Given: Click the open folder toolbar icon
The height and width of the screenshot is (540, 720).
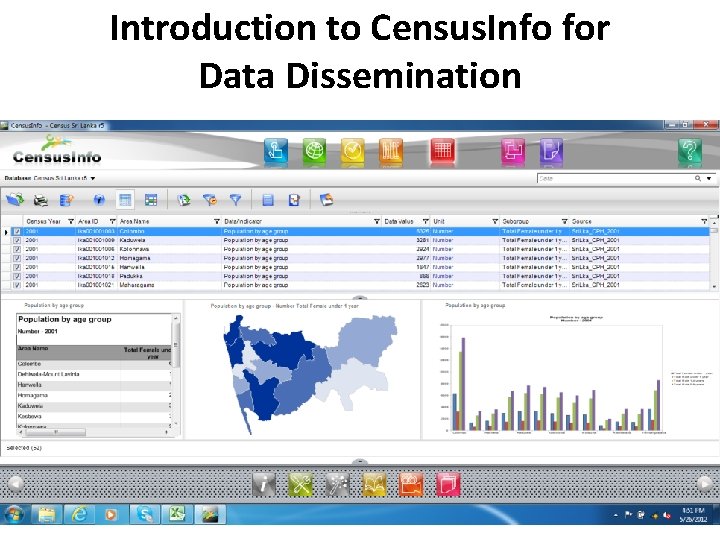Looking at the screenshot, I should pyautogui.click(x=15, y=200).
